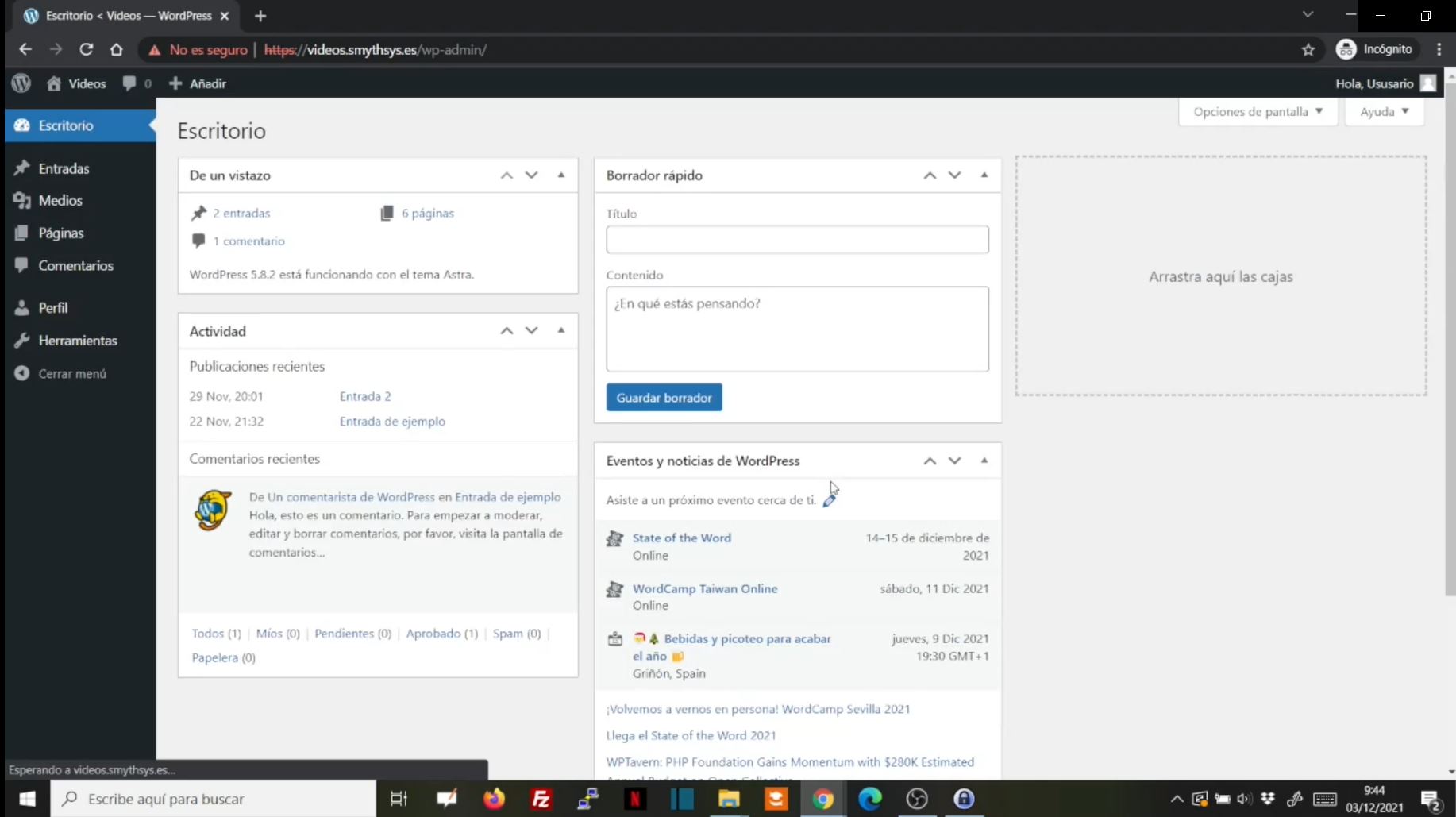The image size is (1456, 817).
Task: Click into the Título input field
Action: click(x=797, y=240)
